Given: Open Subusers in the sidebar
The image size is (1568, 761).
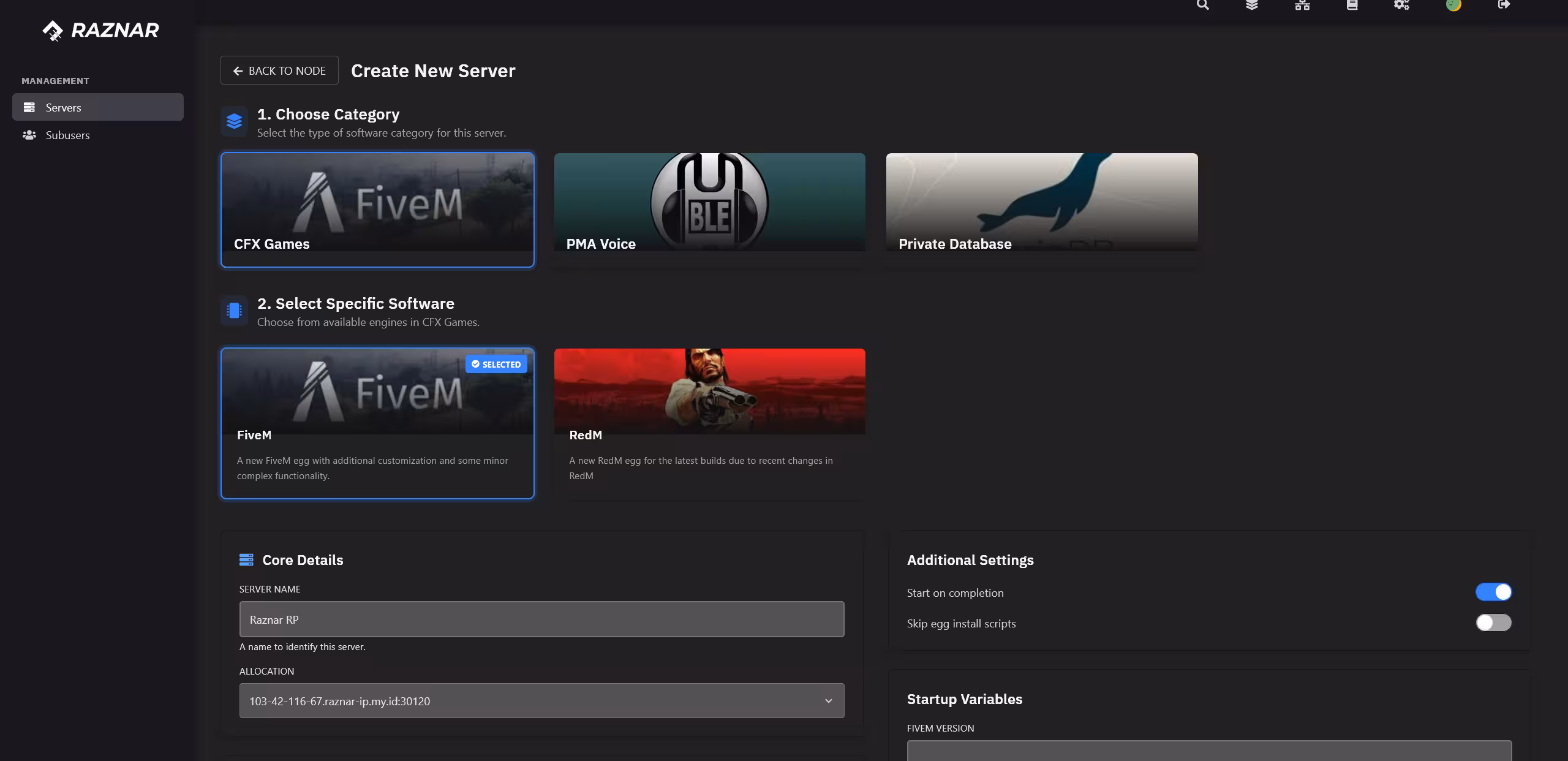Looking at the screenshot, I should pyautogui.click(x=98, y=135).
